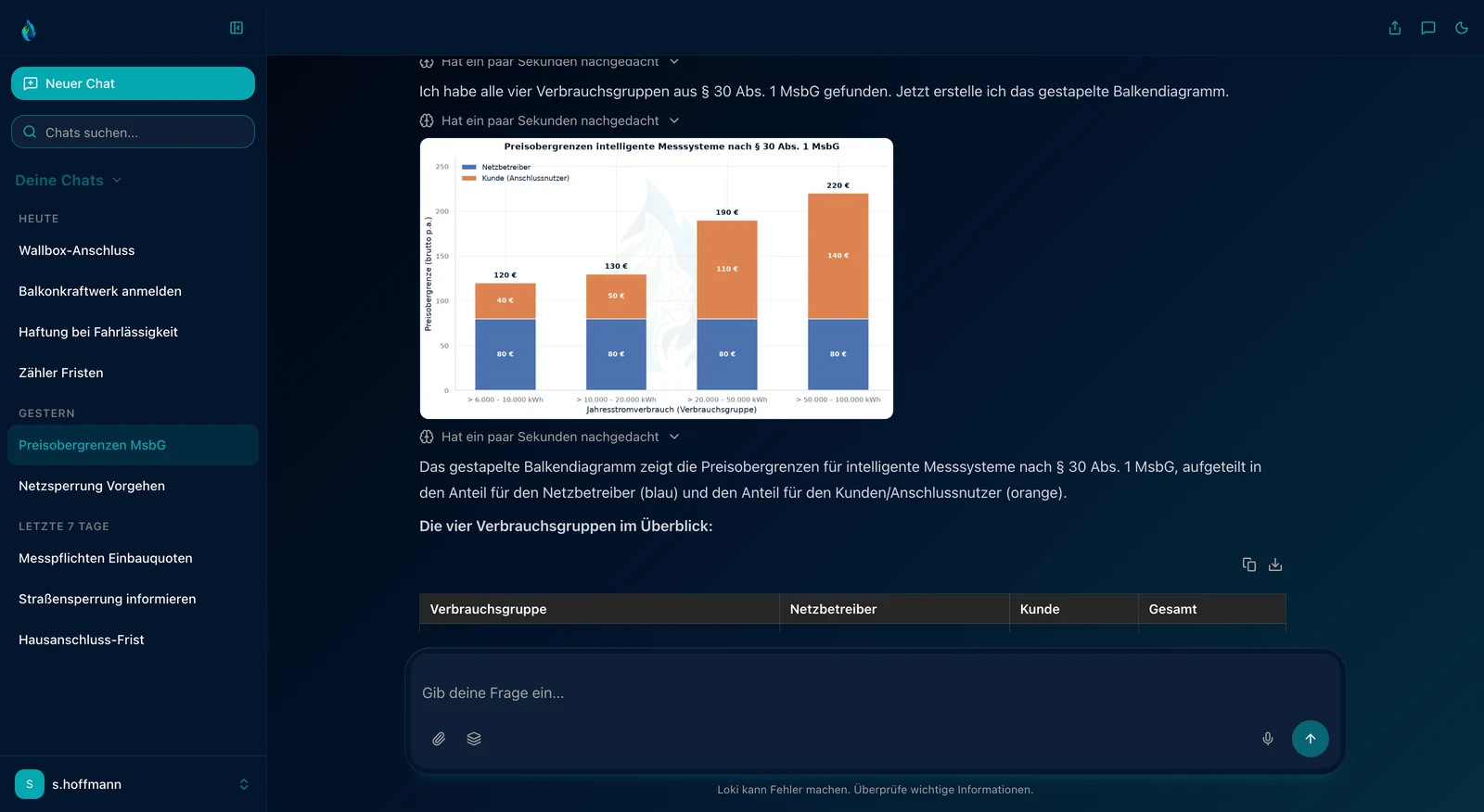This screenshot has height=812, width=1484.
Task: Click the s.hoffmann avatar
Action: [x=30, y=784]
